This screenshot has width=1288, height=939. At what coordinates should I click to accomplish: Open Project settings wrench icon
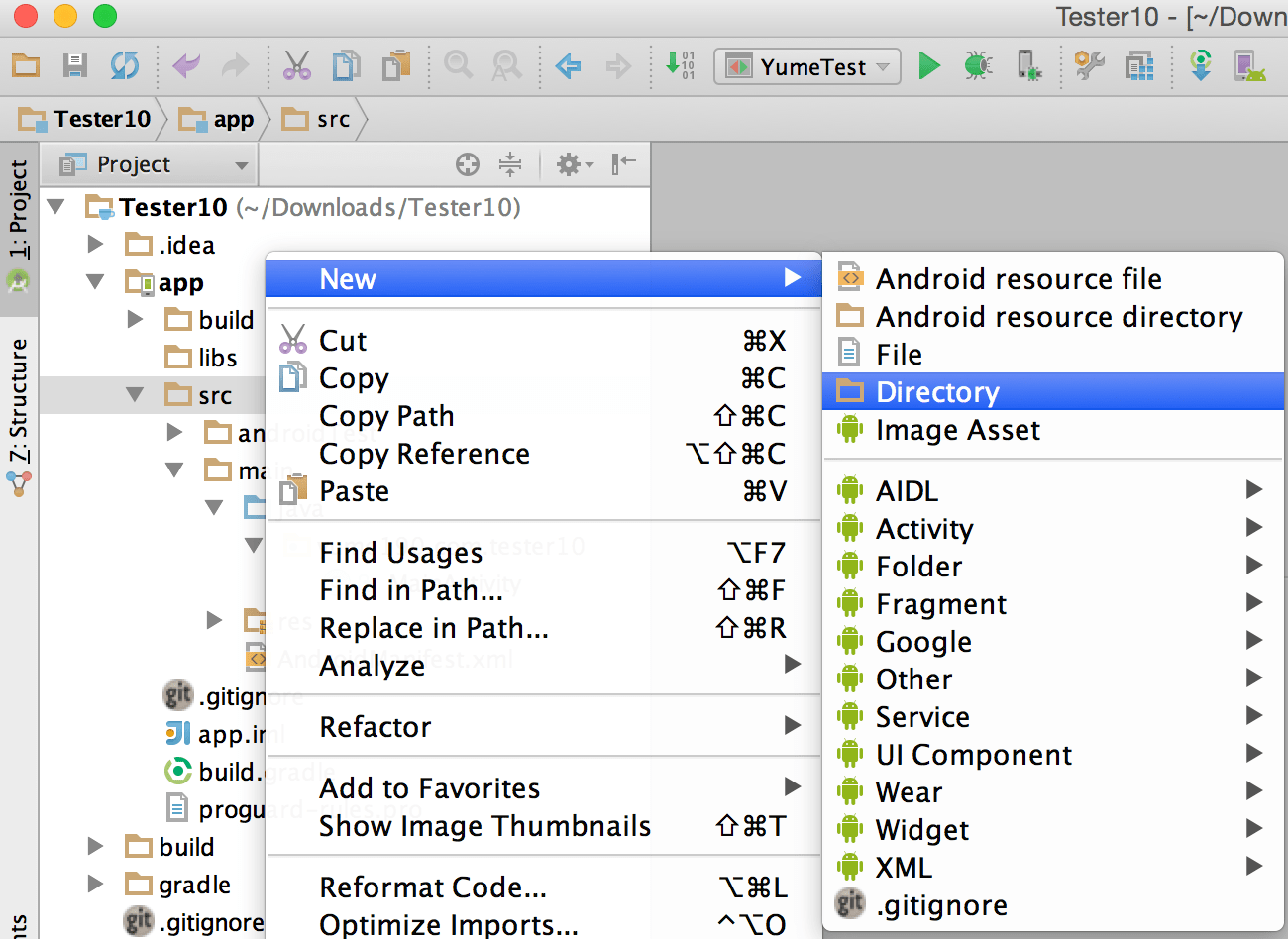point(1090,66)
